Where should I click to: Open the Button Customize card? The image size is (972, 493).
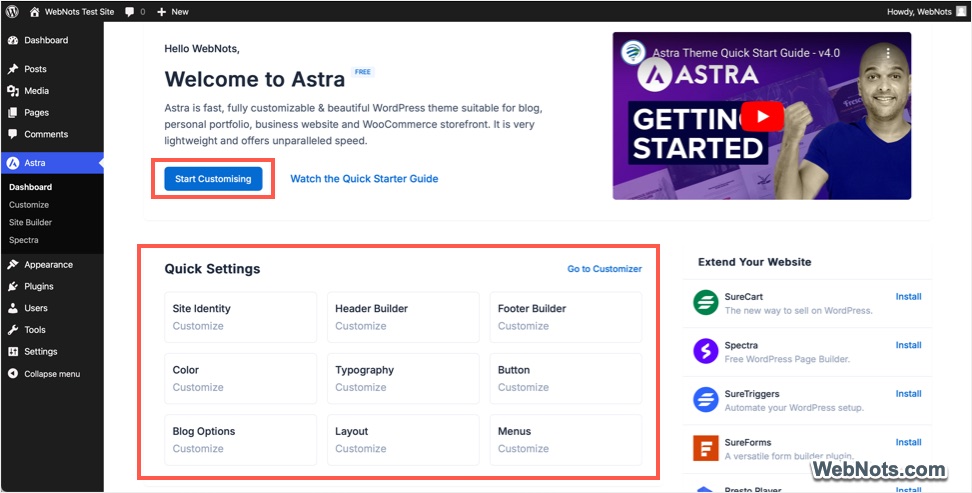click(x=566, y=378)
